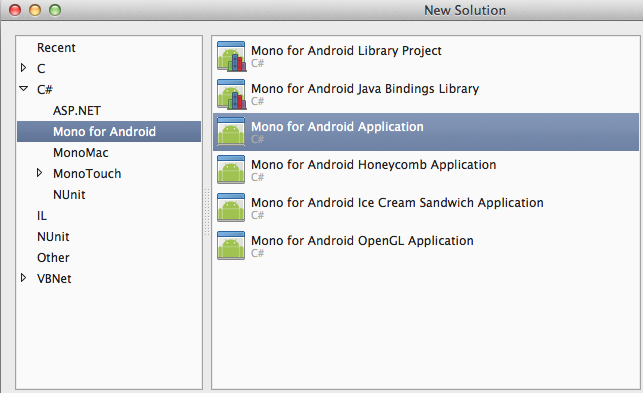
Task: Select the MonoTouch category label
Action: tap(87, 174)
